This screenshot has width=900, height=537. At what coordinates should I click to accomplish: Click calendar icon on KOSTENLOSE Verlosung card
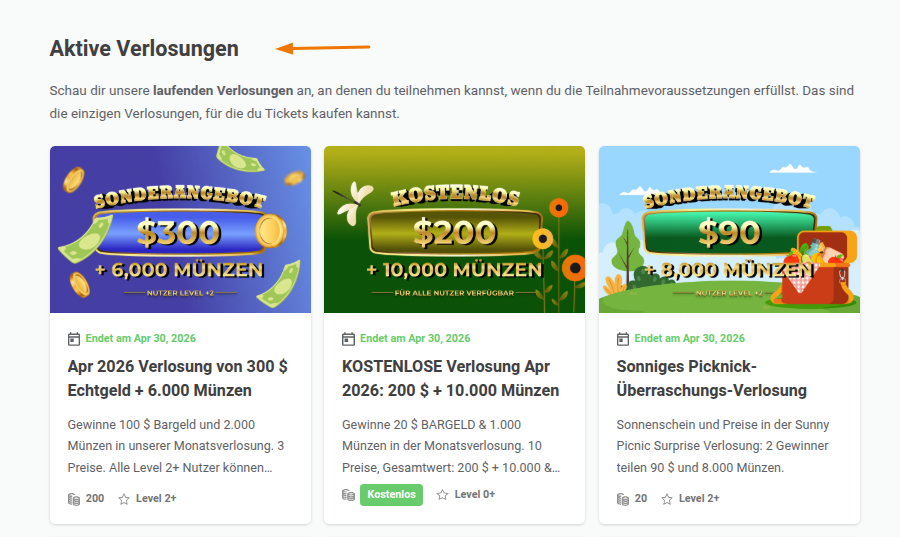click(348, 339)
